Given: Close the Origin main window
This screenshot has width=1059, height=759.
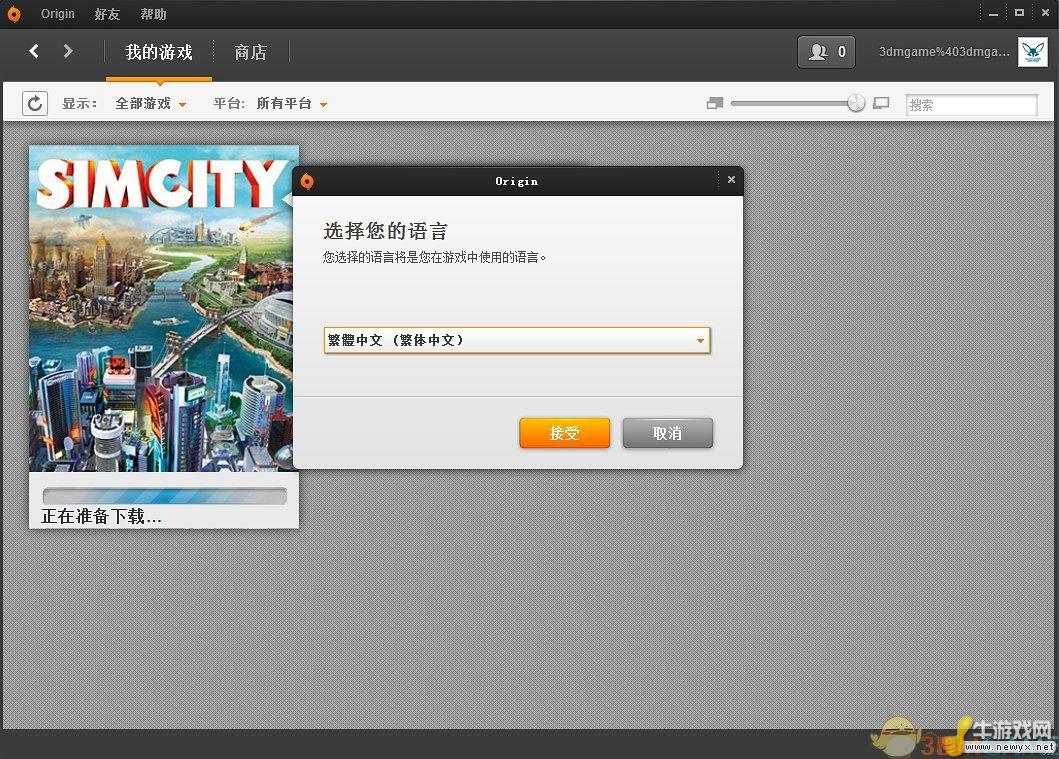Looking at the screenshot, I should (1045, 13).
